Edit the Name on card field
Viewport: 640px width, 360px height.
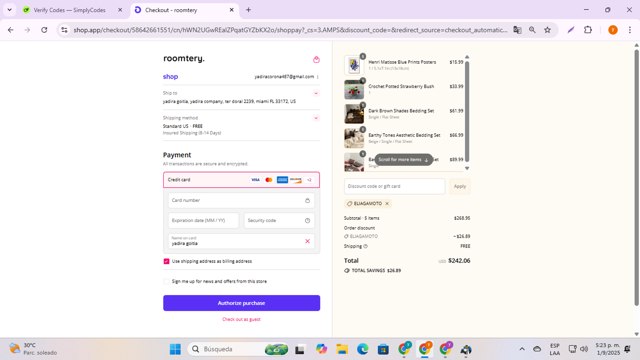click(241, 241)
